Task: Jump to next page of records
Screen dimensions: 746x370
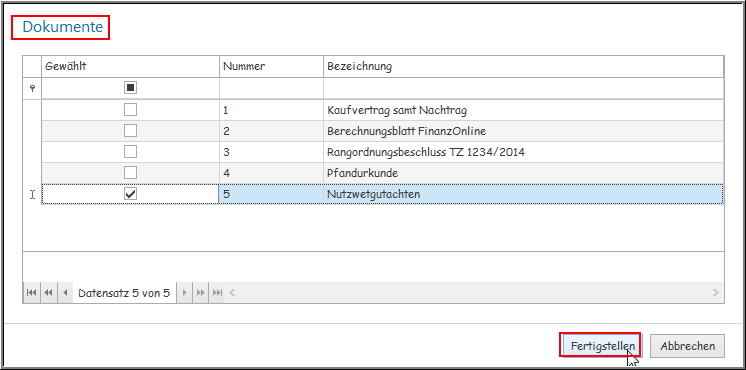Action: [200, 292]
